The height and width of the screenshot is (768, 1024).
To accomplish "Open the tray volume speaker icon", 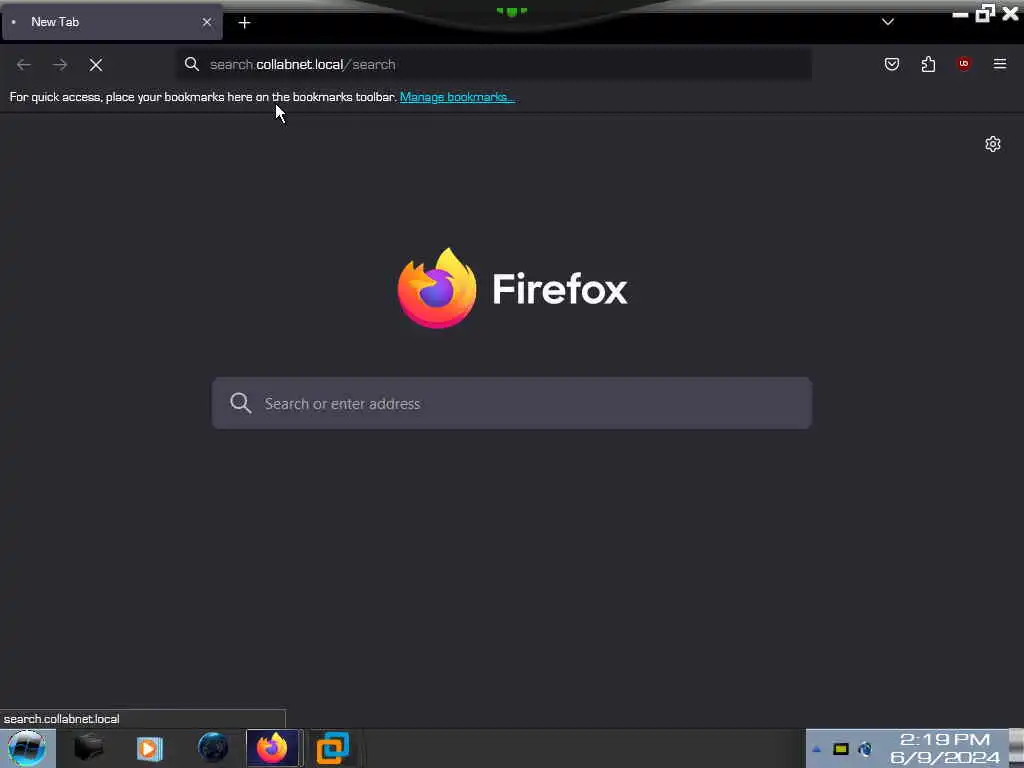I will [x=865, y=749].
